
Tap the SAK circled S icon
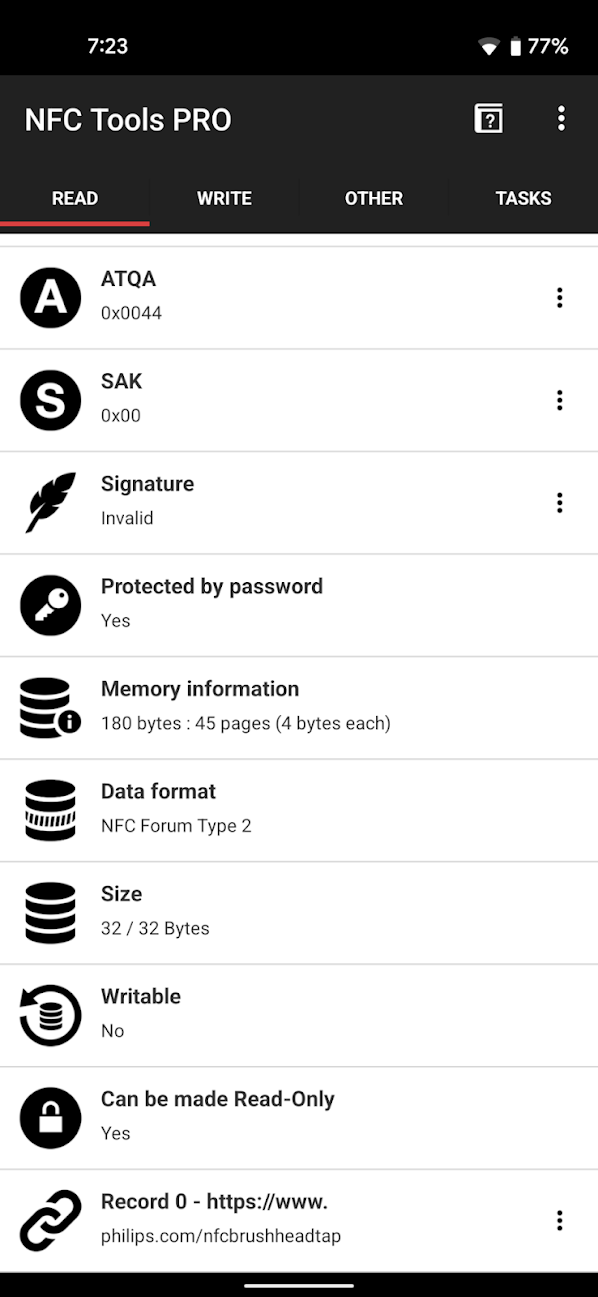(50, 400)
